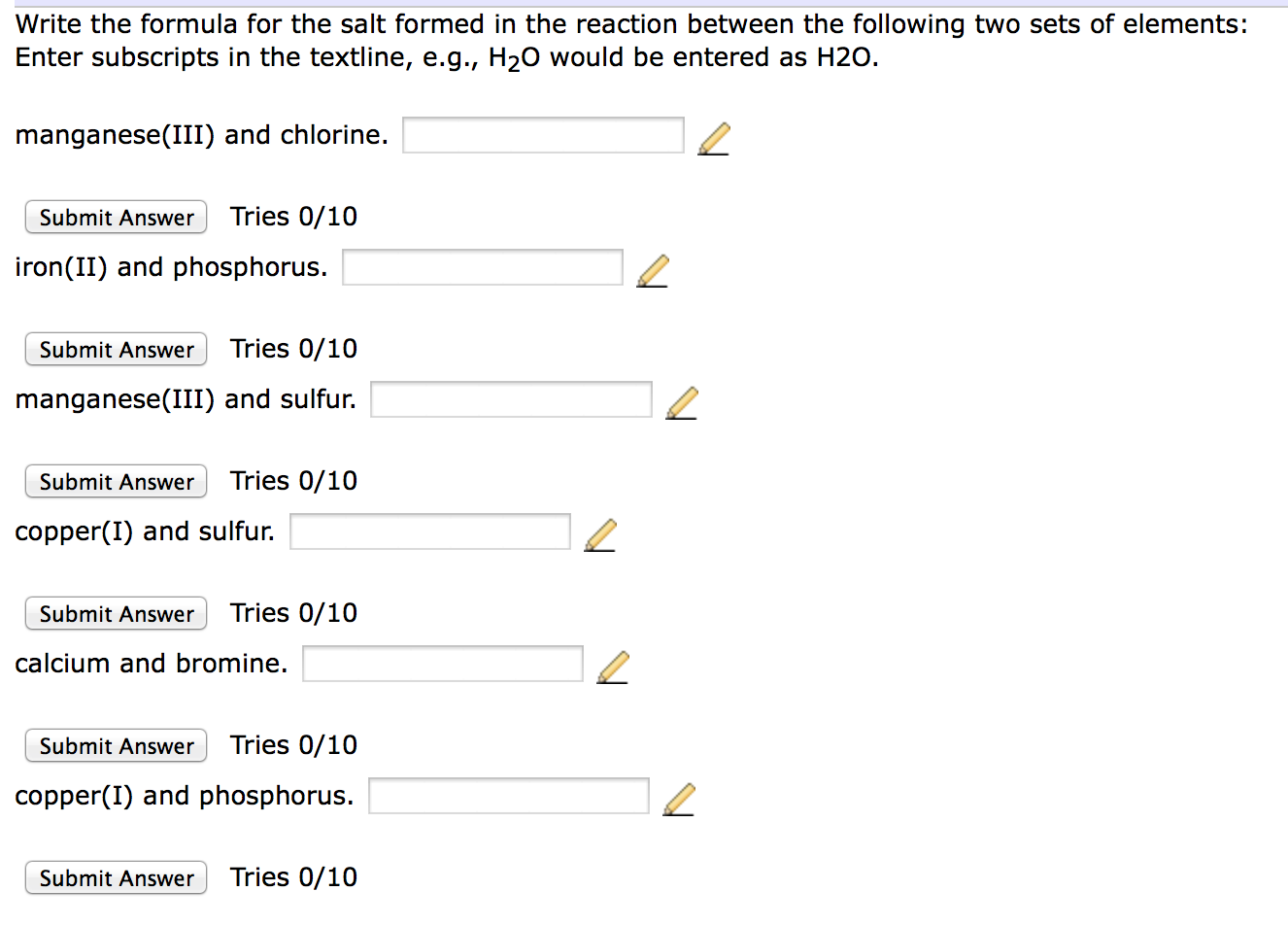
Task: Click the pencil icon for iron(II) and phosphorus
Action: pos(652,269)
